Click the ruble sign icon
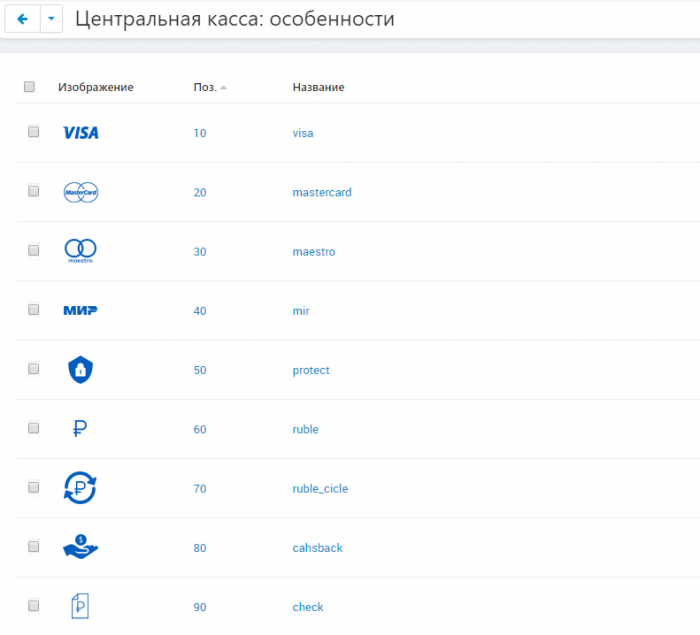Screen dimensions: 700x635 (80, 429)
